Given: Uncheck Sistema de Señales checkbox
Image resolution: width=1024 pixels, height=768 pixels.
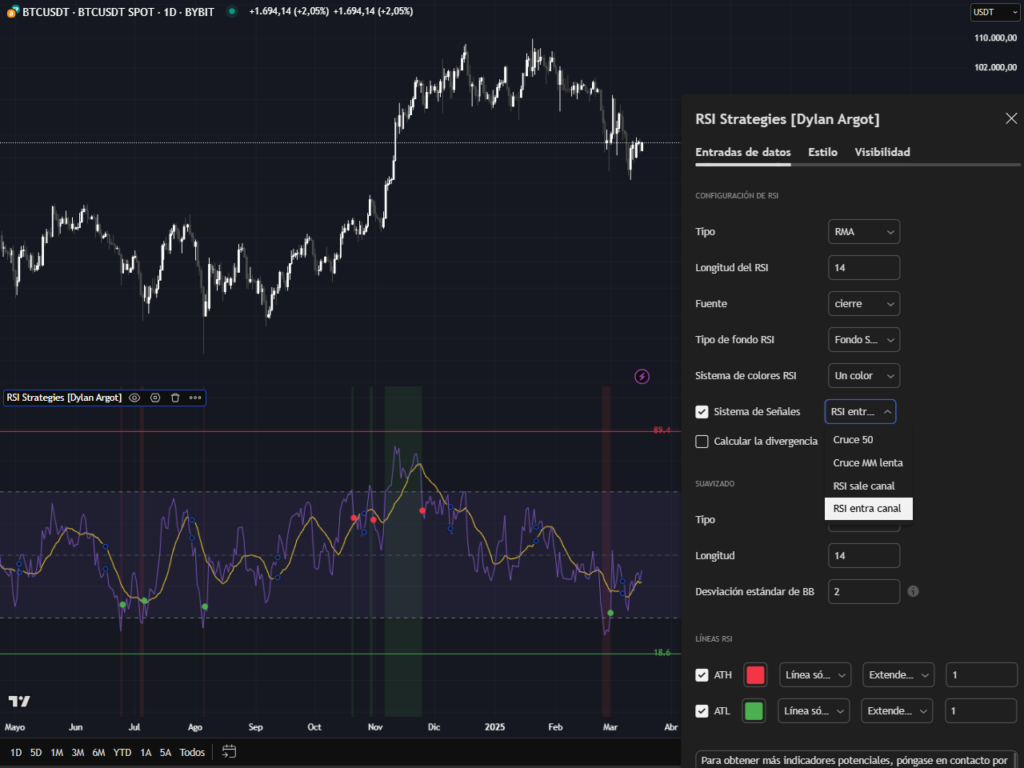Looking at the screenshot, I should pos(702,411).
